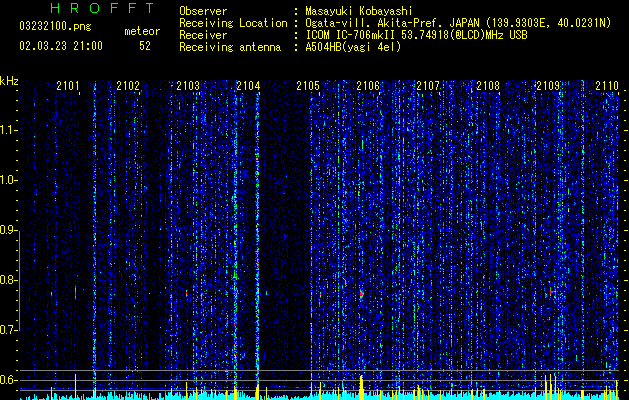Click the 'Receiver' field label
This screenshot has height=400, width=629.
(x=203, y=35)
